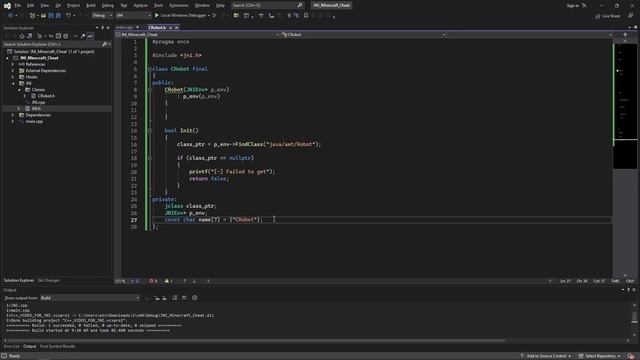Click the notifications bell in the status bar
The image size is (640, 360).
pyautogui.click(x=631, y=356)
